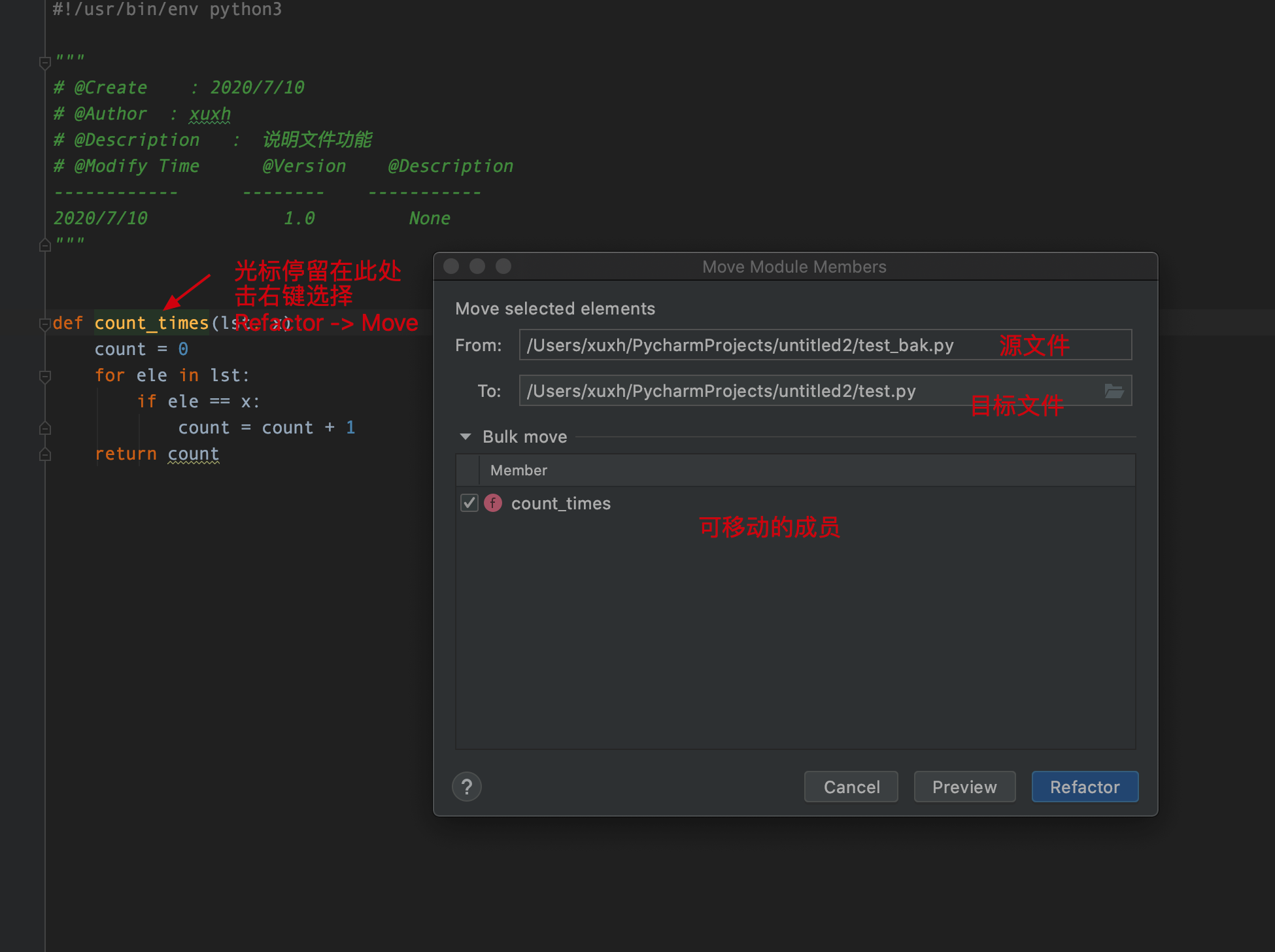The height and width of the screenshot is (952, 1275).
Task: Click 'Move selected elements' label
Action: click(x=555, y=309)
